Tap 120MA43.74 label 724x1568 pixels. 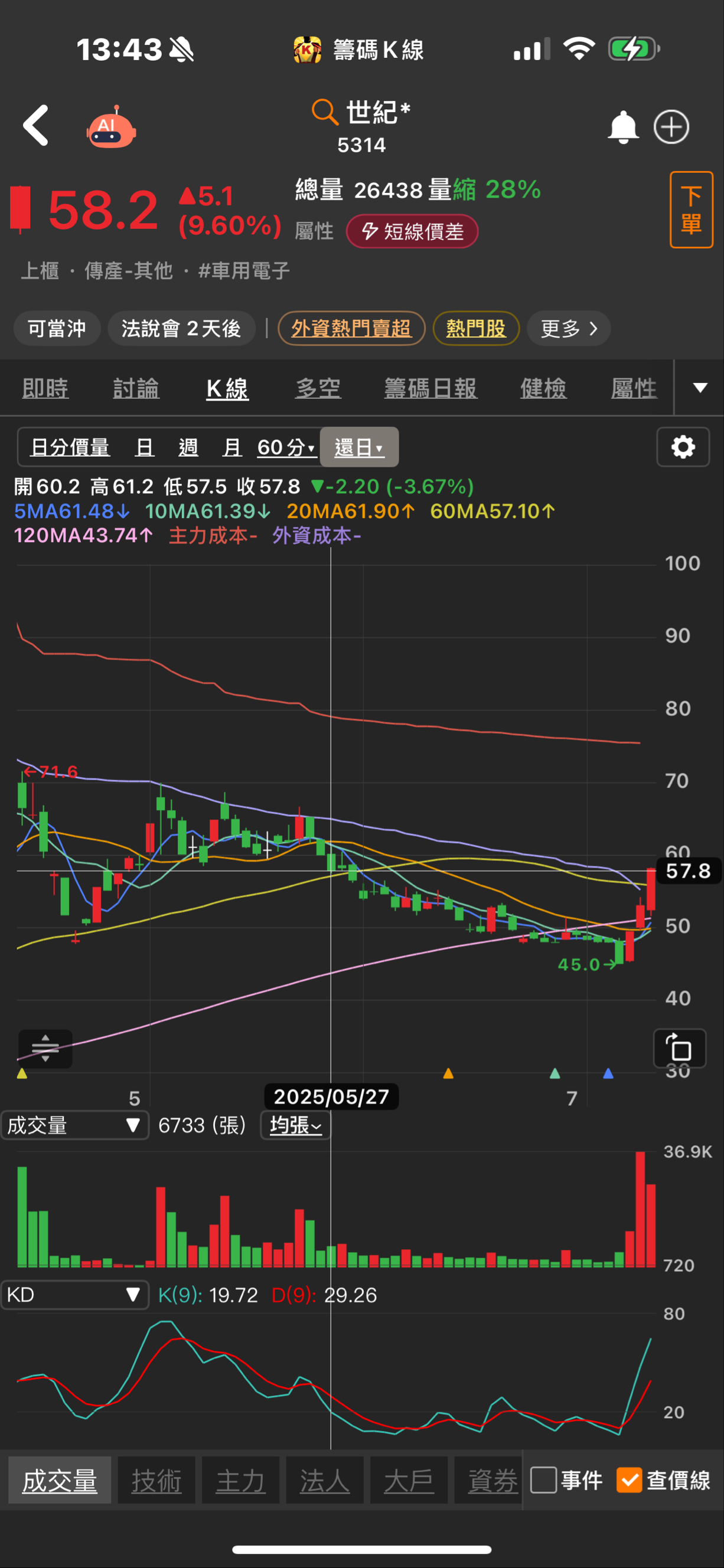pos(83,535)
